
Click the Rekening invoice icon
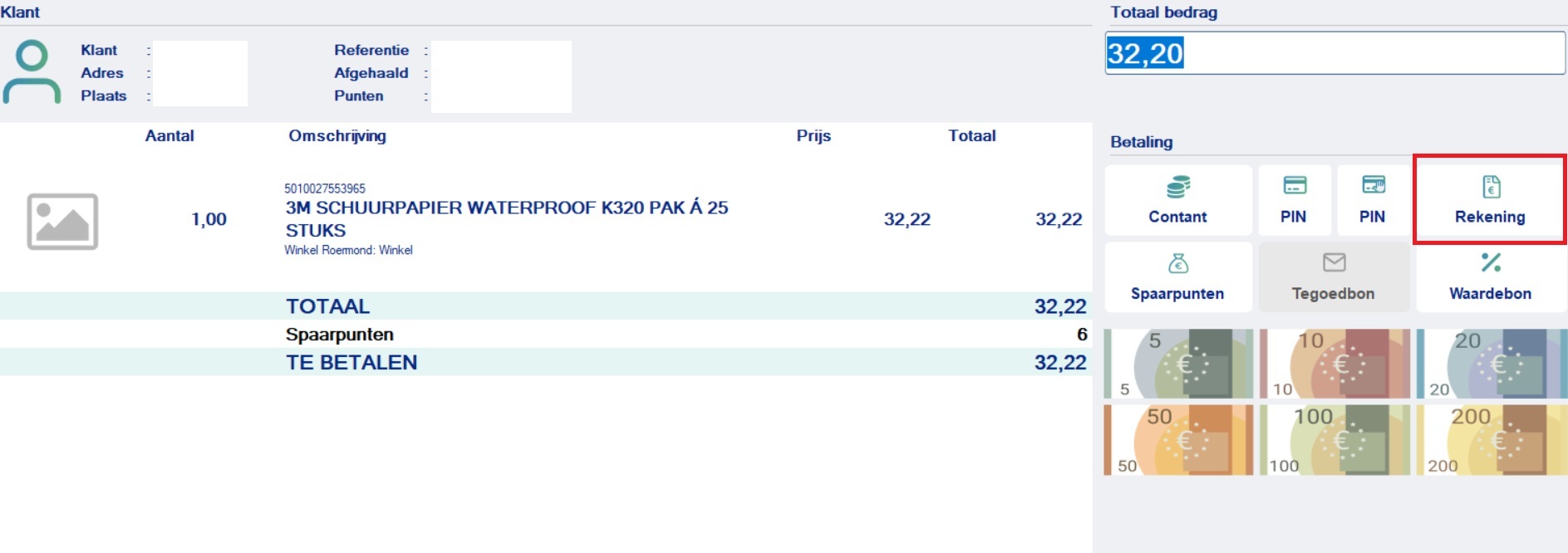[x=1491, y=188]
